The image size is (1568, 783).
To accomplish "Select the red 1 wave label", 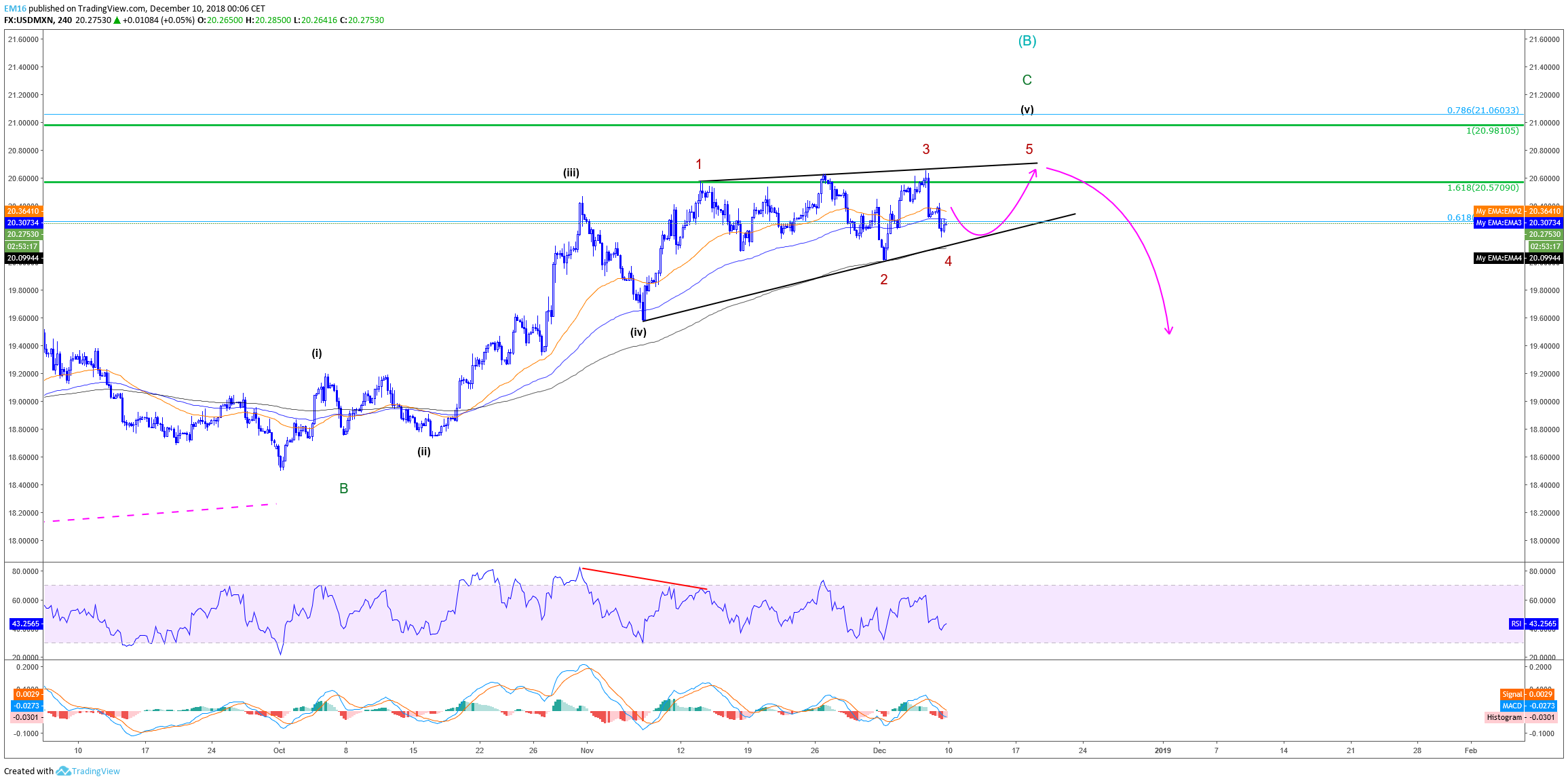I will click(x=699, y=164).
